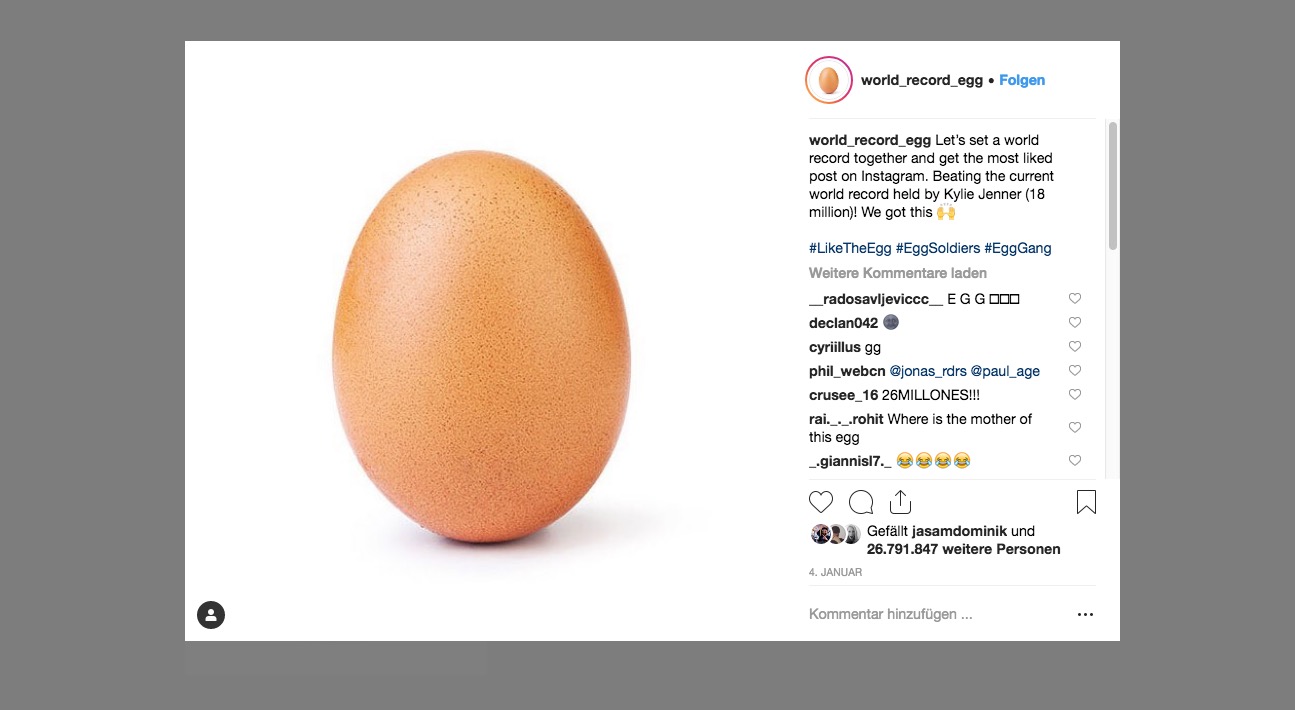The image size is (1295, 710).
Task: Focus the Kommentar hinzufügen input field
Action: point(930,614)
